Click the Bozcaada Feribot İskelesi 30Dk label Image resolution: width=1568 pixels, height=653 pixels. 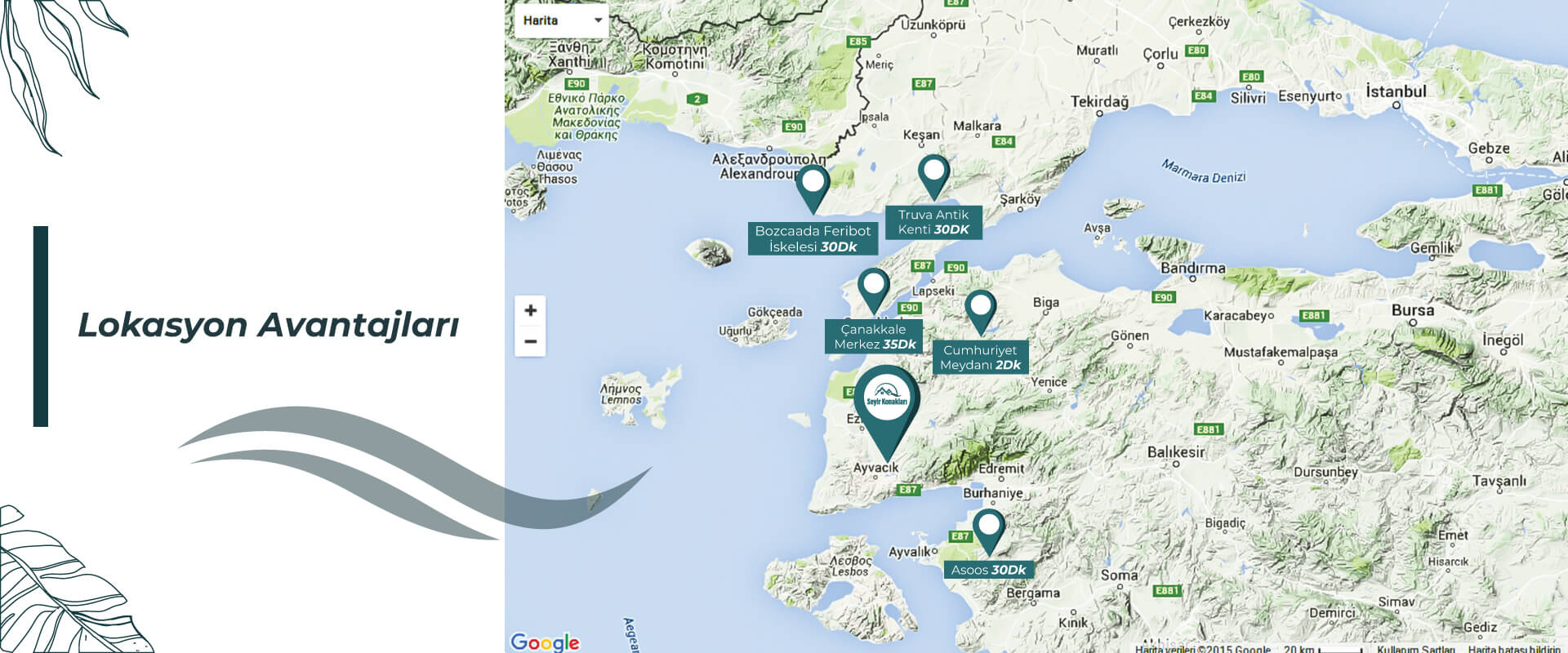[813, 238]
